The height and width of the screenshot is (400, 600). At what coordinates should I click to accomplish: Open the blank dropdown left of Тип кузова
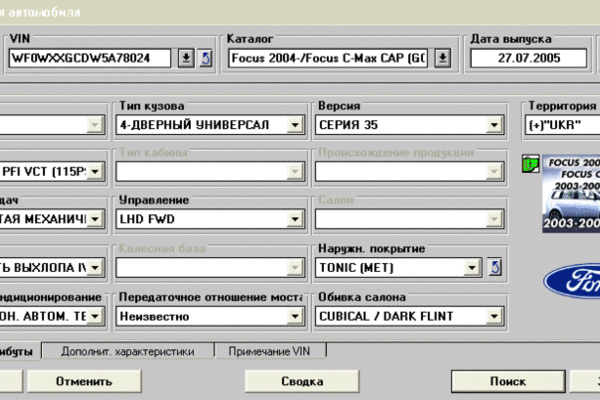pos(95,125)
